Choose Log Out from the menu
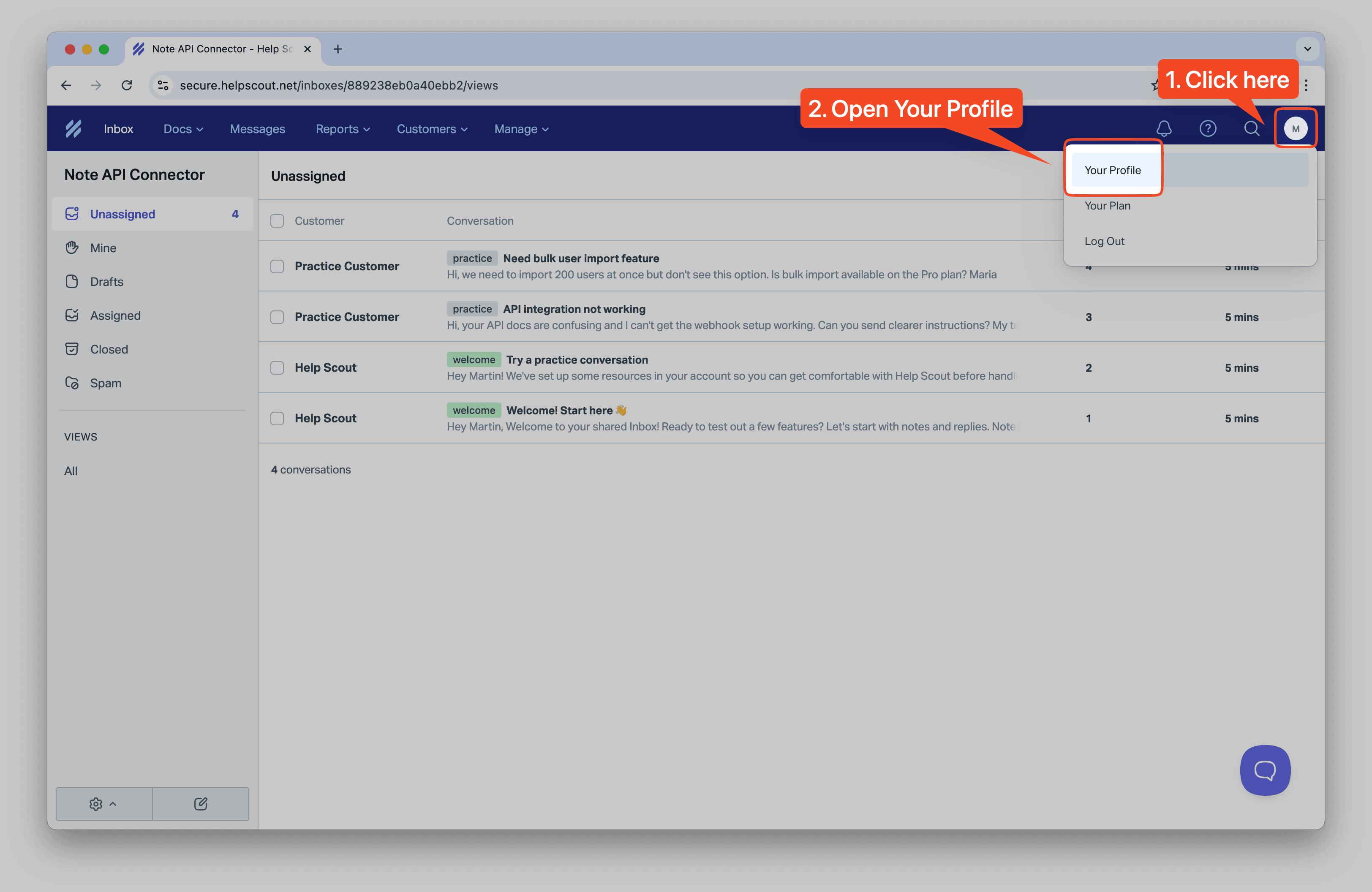Image resolution: width=1372 pixels, height=892 pixels. click(x=1190, y=242)
